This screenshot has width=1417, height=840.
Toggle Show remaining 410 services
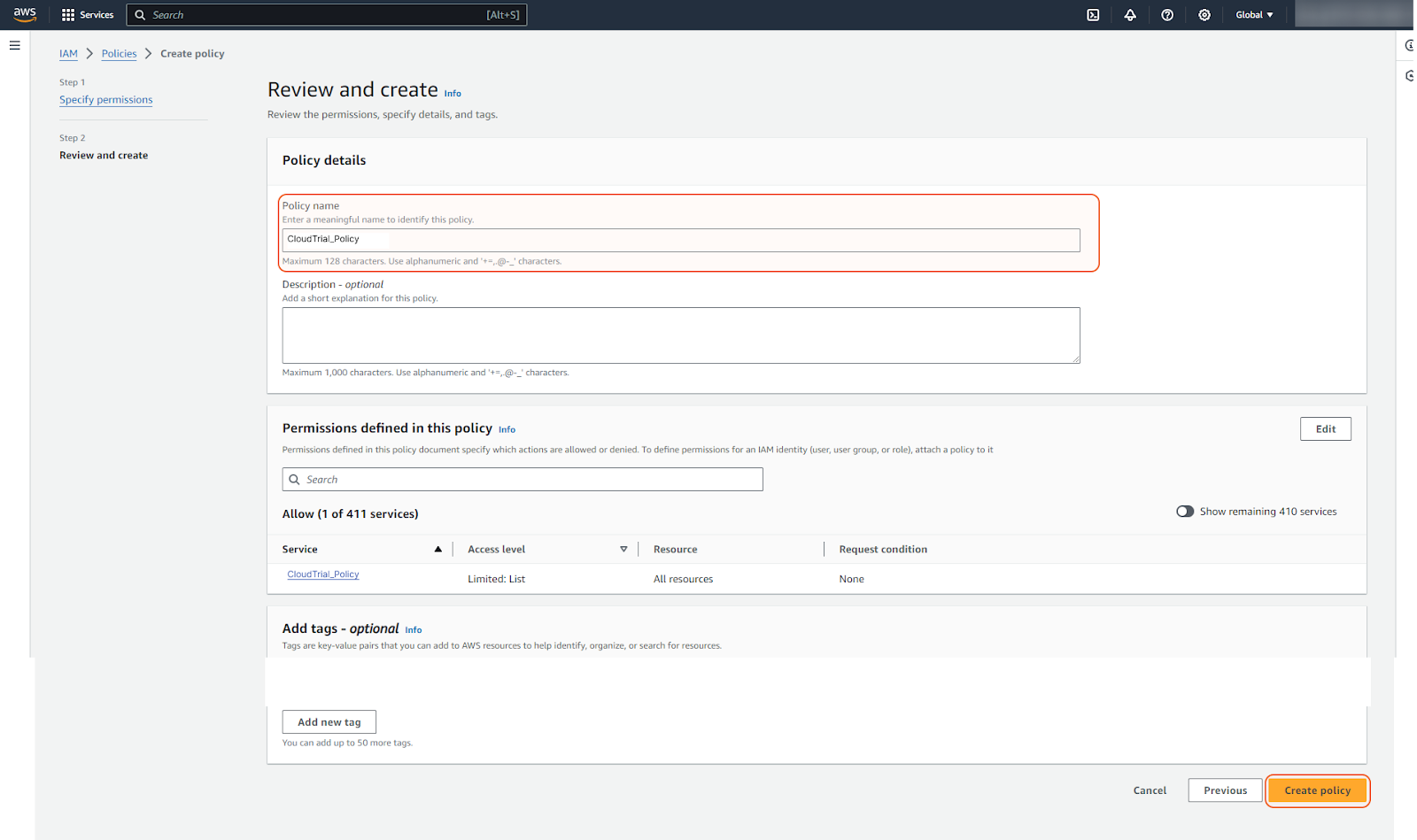point(1185,512)
